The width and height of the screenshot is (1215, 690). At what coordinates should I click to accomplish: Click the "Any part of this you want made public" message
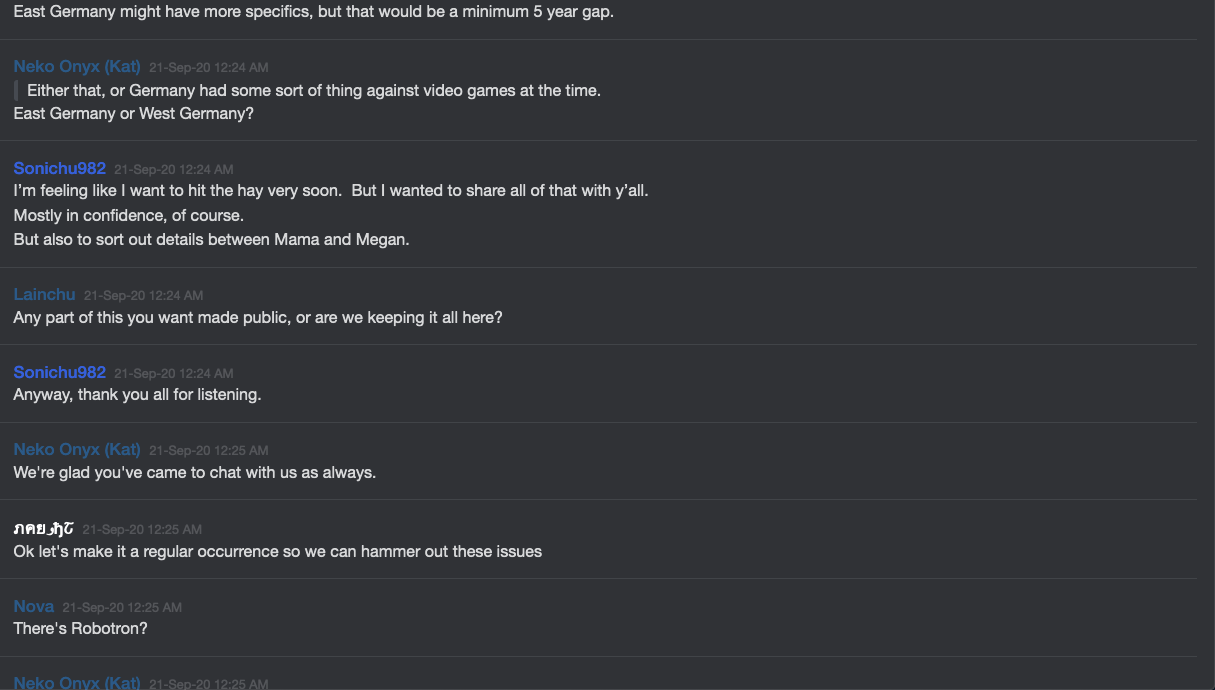[257, 318]
